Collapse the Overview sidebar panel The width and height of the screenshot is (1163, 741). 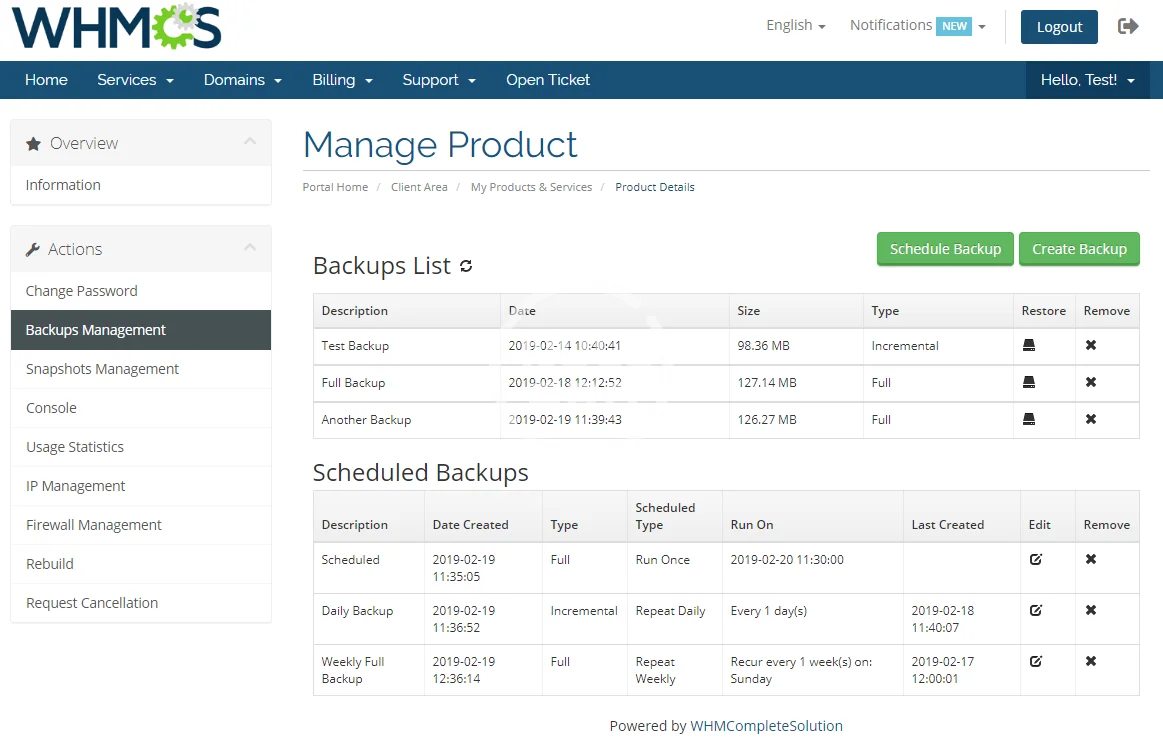tap(250, 143)
